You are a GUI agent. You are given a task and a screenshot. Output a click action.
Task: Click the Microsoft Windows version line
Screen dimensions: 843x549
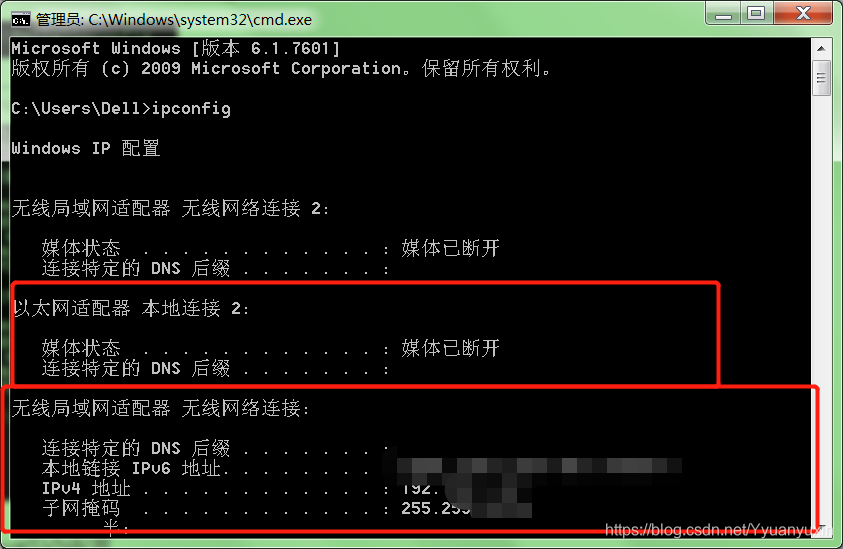point(175,48)
